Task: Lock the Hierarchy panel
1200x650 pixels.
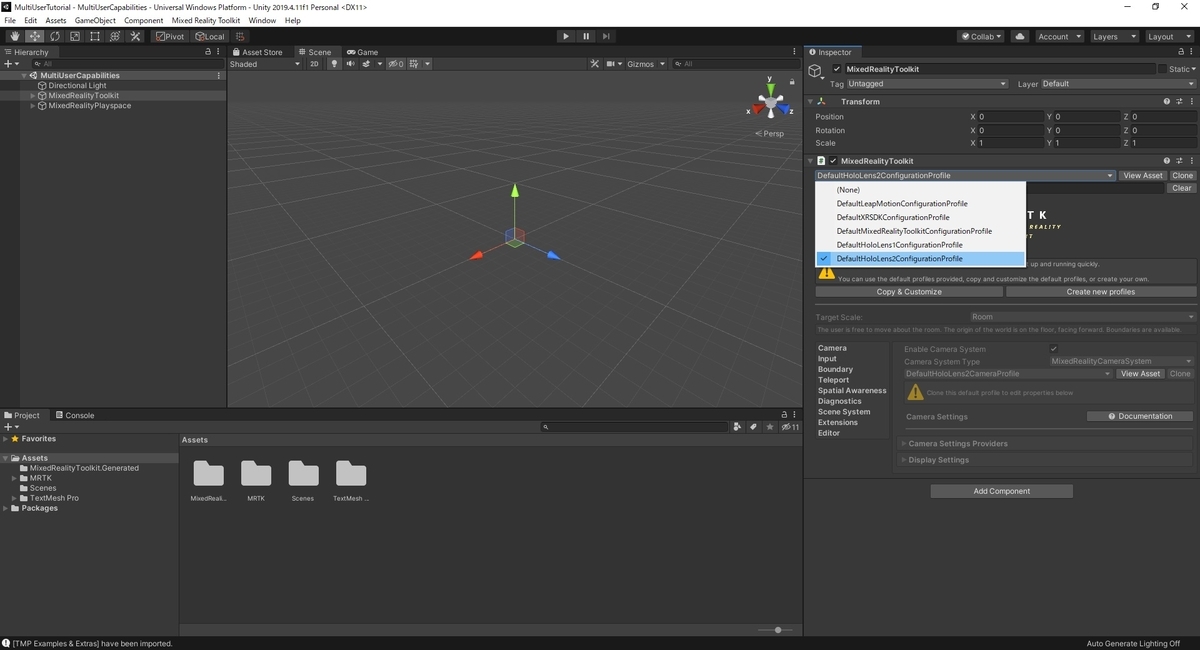Action: coord(207,51)
